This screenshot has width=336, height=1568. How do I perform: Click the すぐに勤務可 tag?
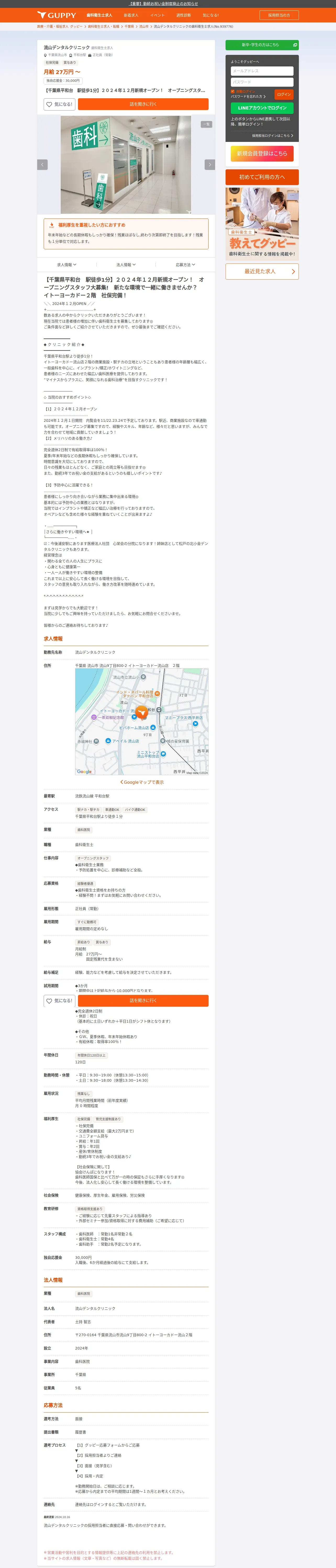[87, 922]
